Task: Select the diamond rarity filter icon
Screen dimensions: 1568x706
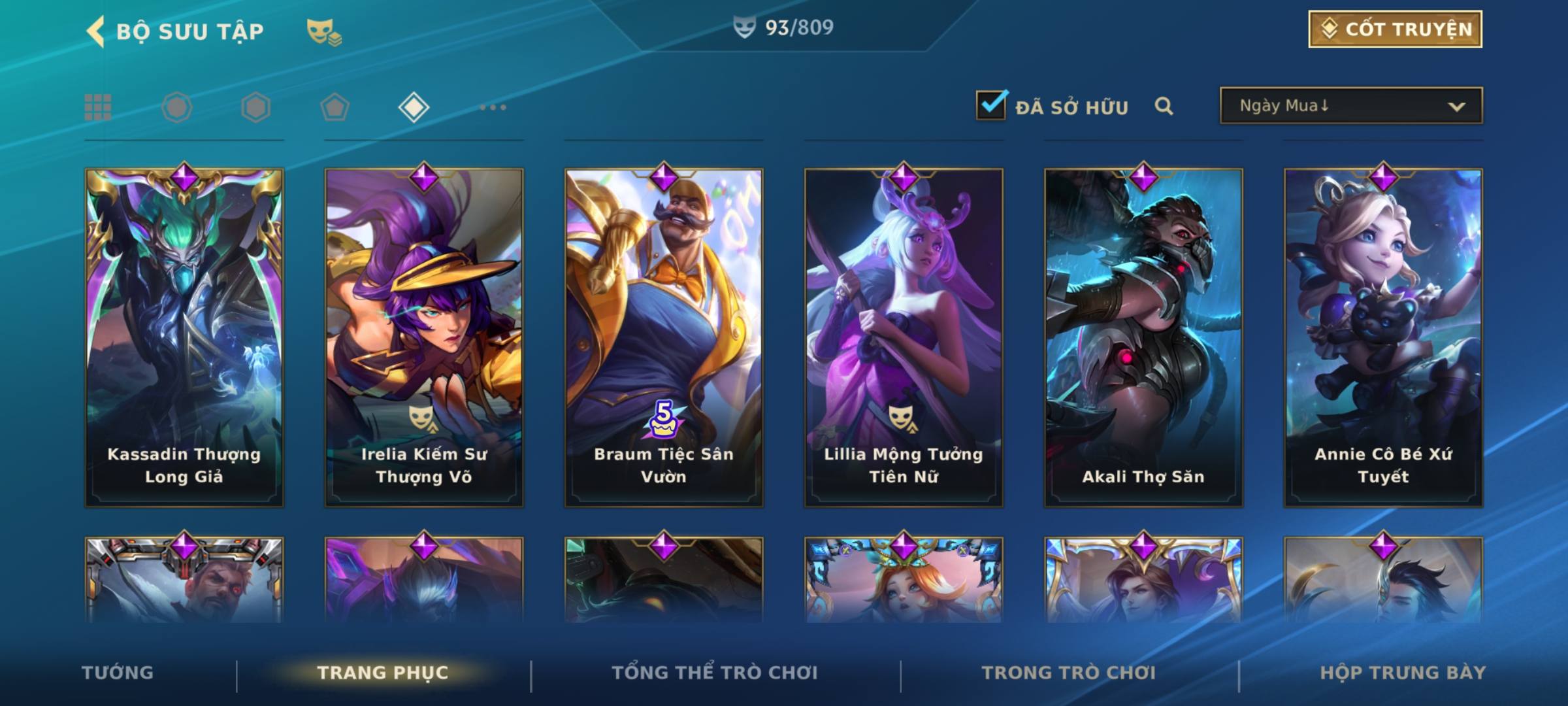Action: pyautogui.click(x=414, y=107)
